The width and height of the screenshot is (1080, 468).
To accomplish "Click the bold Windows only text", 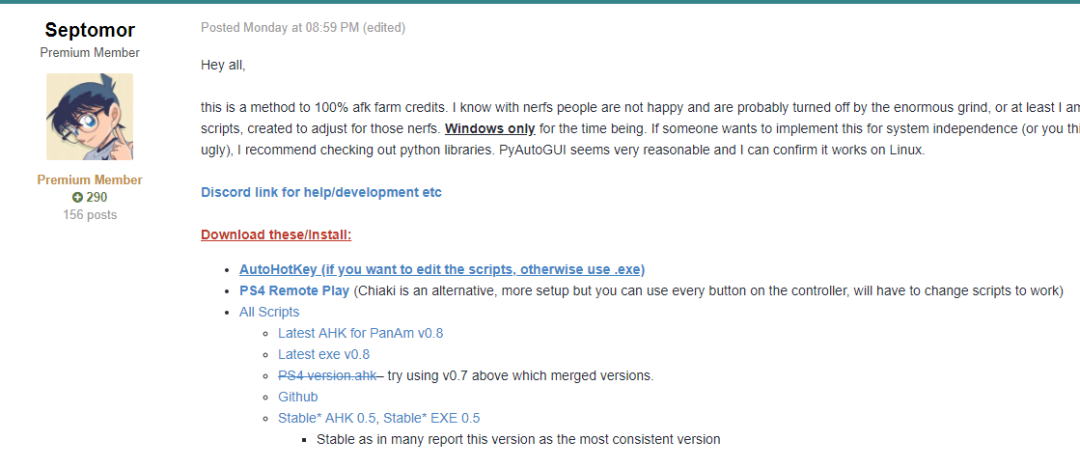I will (x=490, y=128).
